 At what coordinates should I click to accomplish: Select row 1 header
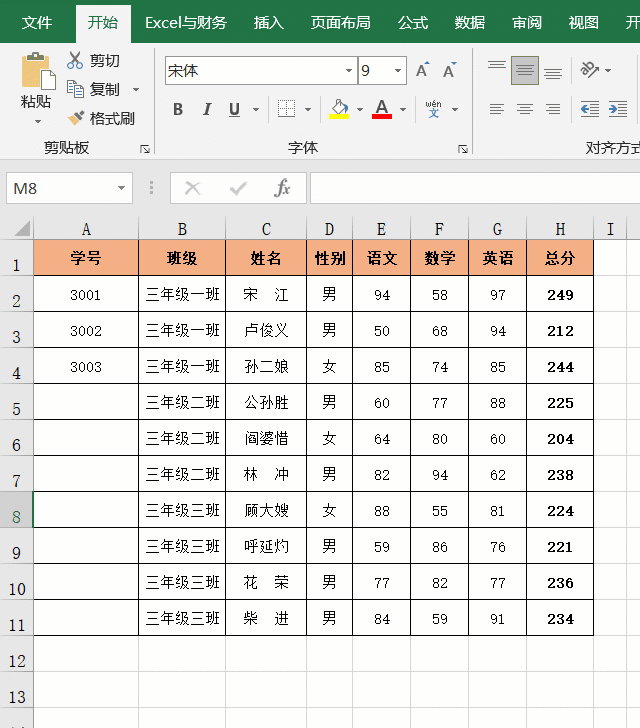tap(16, 258)
